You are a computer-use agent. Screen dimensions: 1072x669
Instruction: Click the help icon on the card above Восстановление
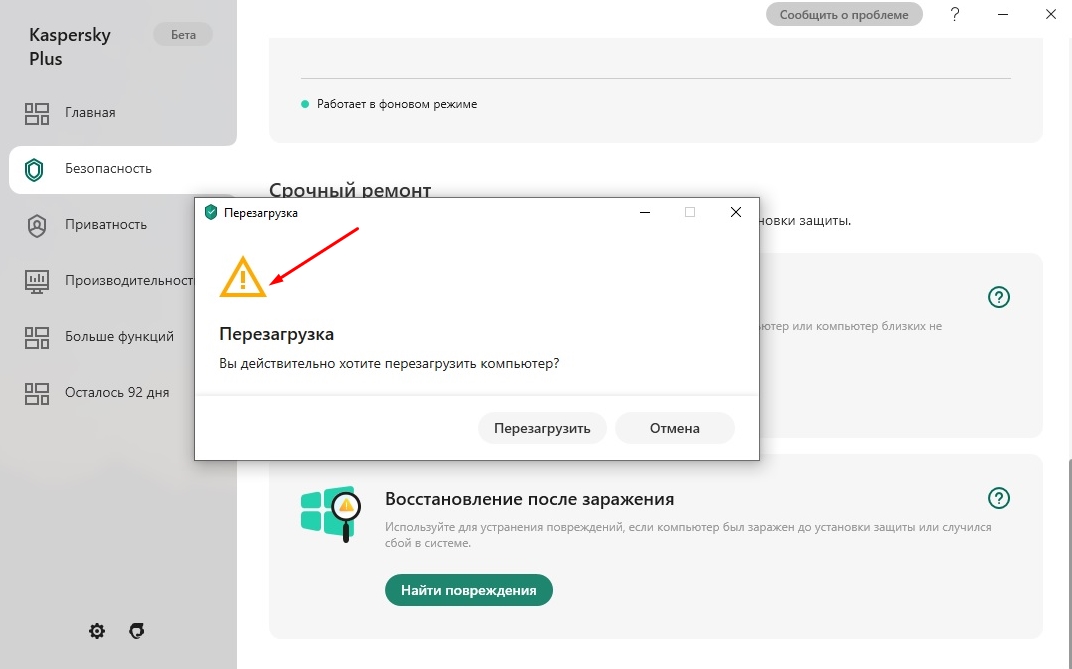pyautogui.click(x=999, y=297)
